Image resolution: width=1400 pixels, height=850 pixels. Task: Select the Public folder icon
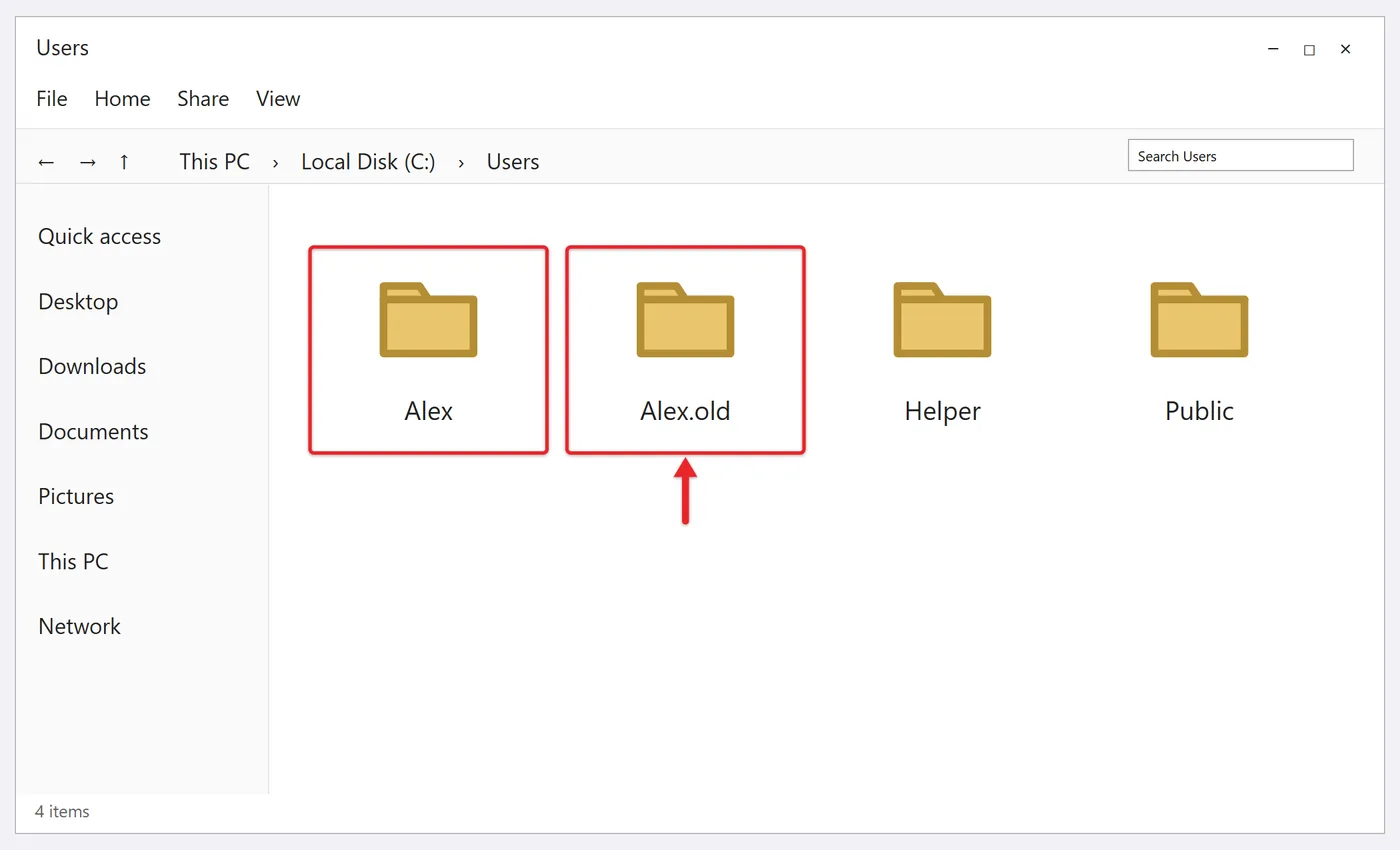pos(1199,320)
